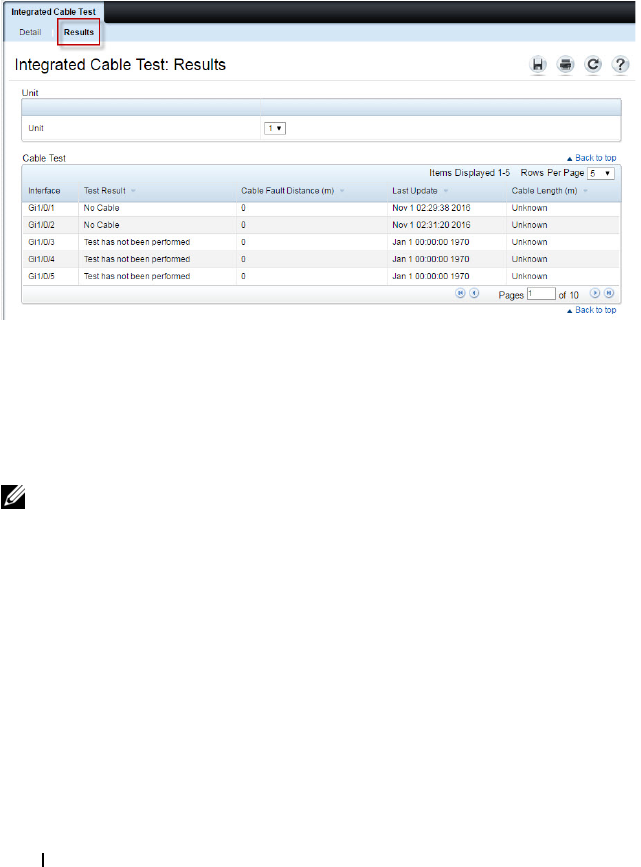The height and width of the screenshot is (867, 641).
Task: Sort by Cable Length column arrow
Action: (585, 191)
